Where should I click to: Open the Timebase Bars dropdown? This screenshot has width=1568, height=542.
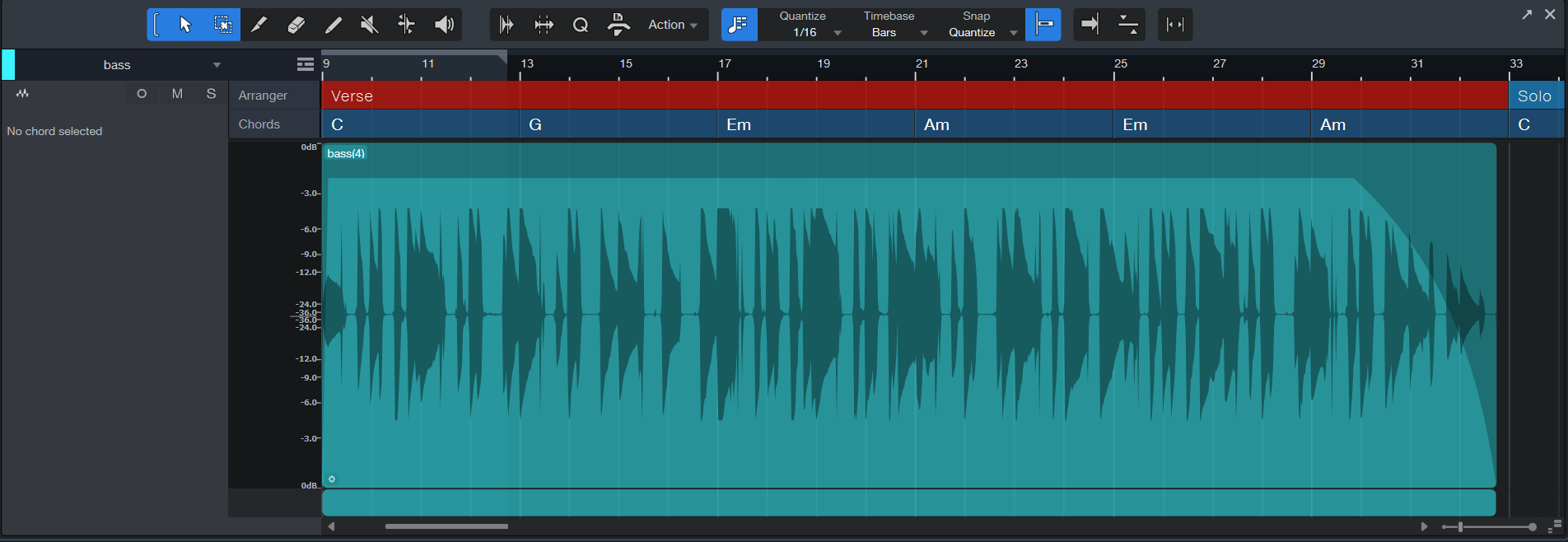pyautogui.click(x=895, y=32)
